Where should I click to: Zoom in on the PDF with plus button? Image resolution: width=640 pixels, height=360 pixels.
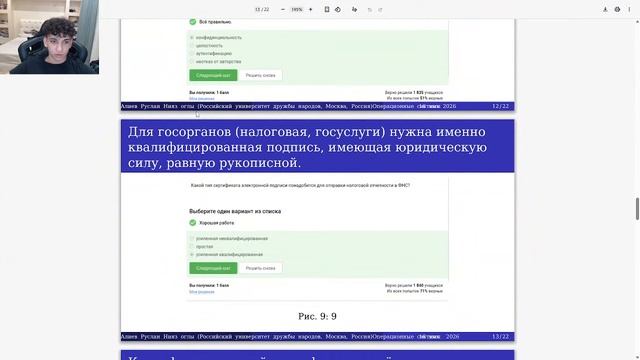pos(310,9)
